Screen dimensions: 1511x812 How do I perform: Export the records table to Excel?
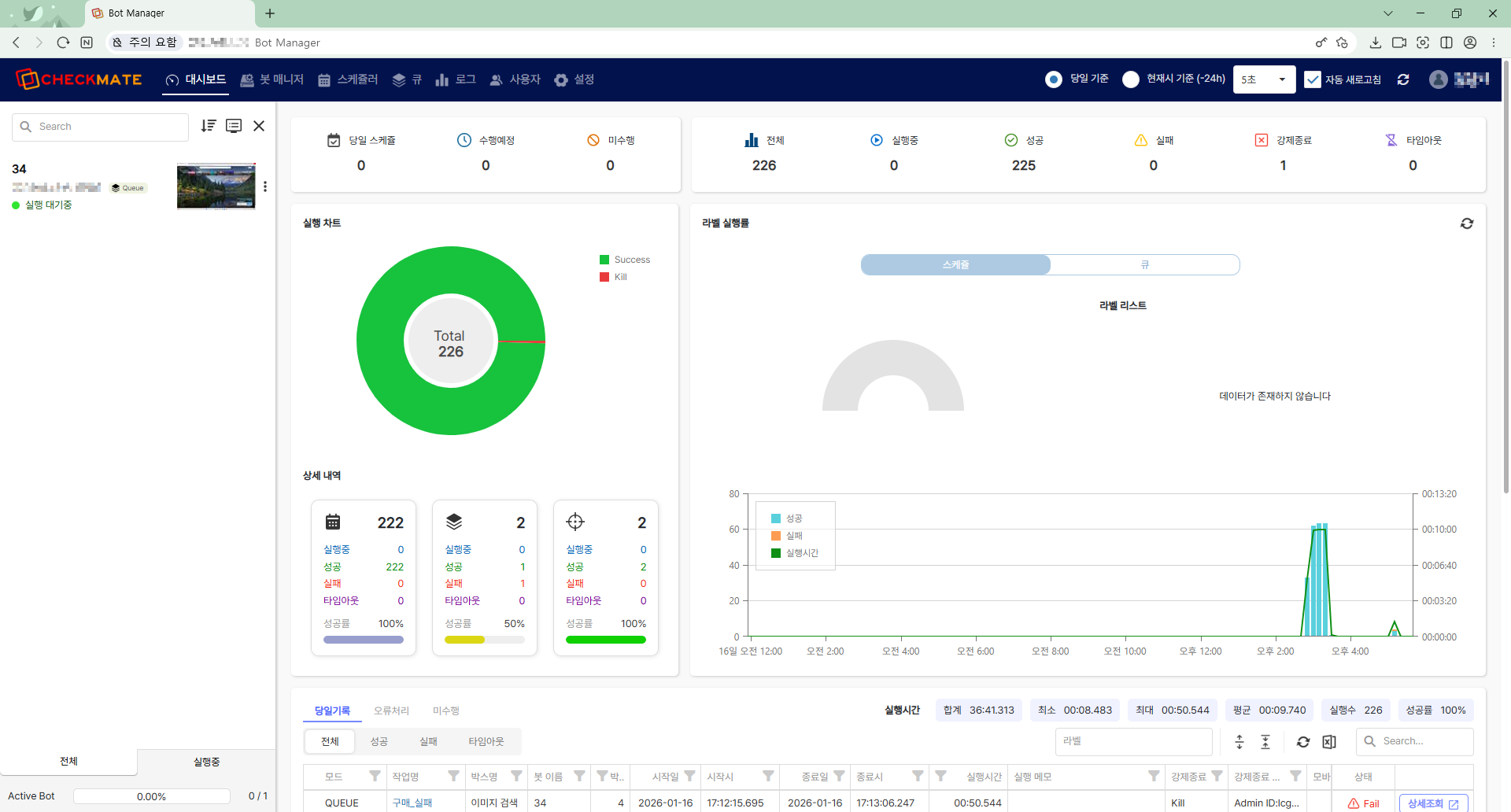pos(1329,741)
